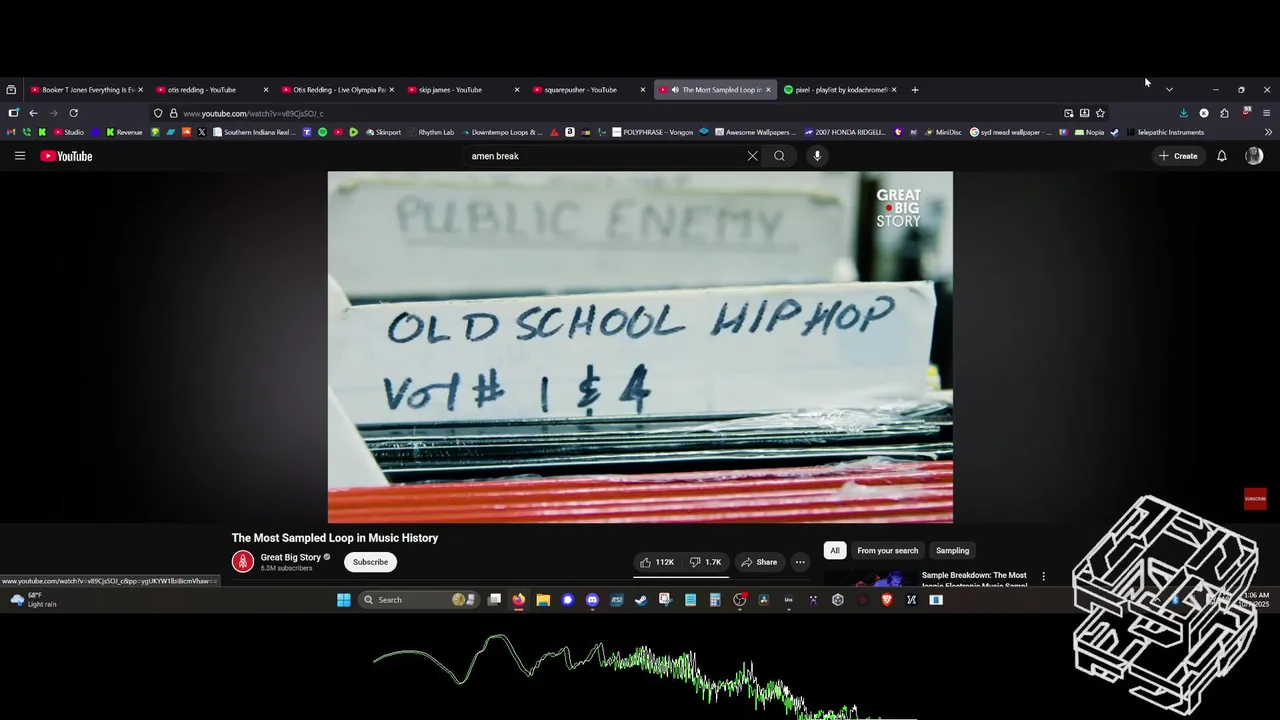This screenshot has height=720, width=1280.
Task: Like the video (112K)
Action: (x=657, y=562)
